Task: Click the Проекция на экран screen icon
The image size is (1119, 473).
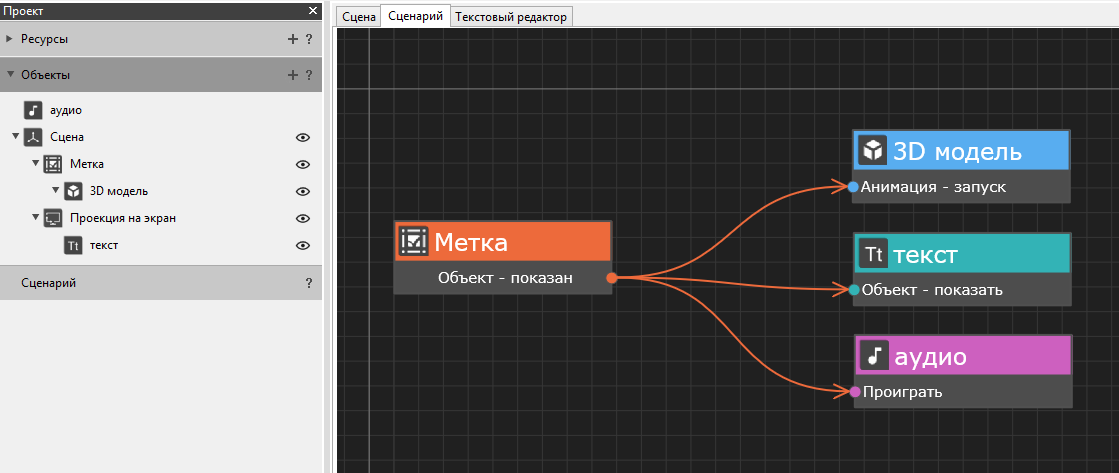Action: (x=53, y=218)
